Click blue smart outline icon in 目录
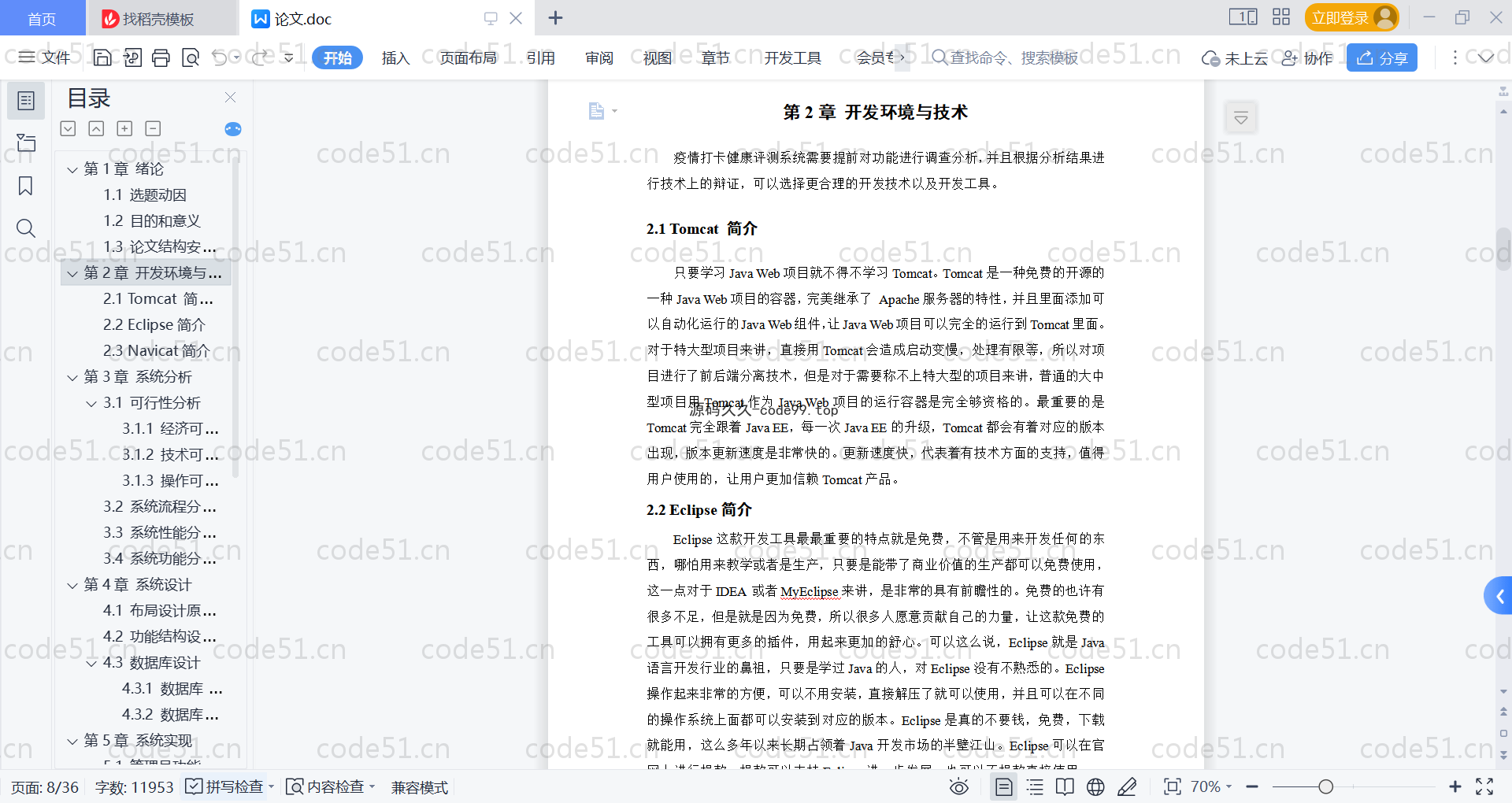The image size is (1512, 803). point(233,129)
